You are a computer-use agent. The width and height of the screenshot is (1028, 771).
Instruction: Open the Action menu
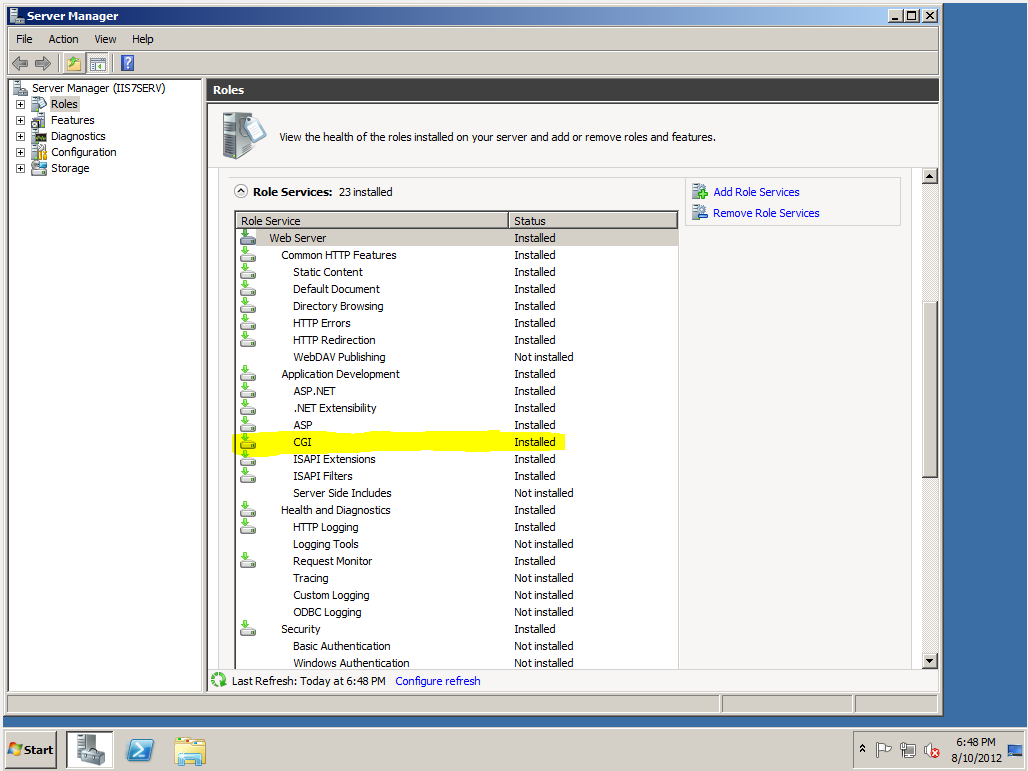pyautogui.click(x=64, y=39)
